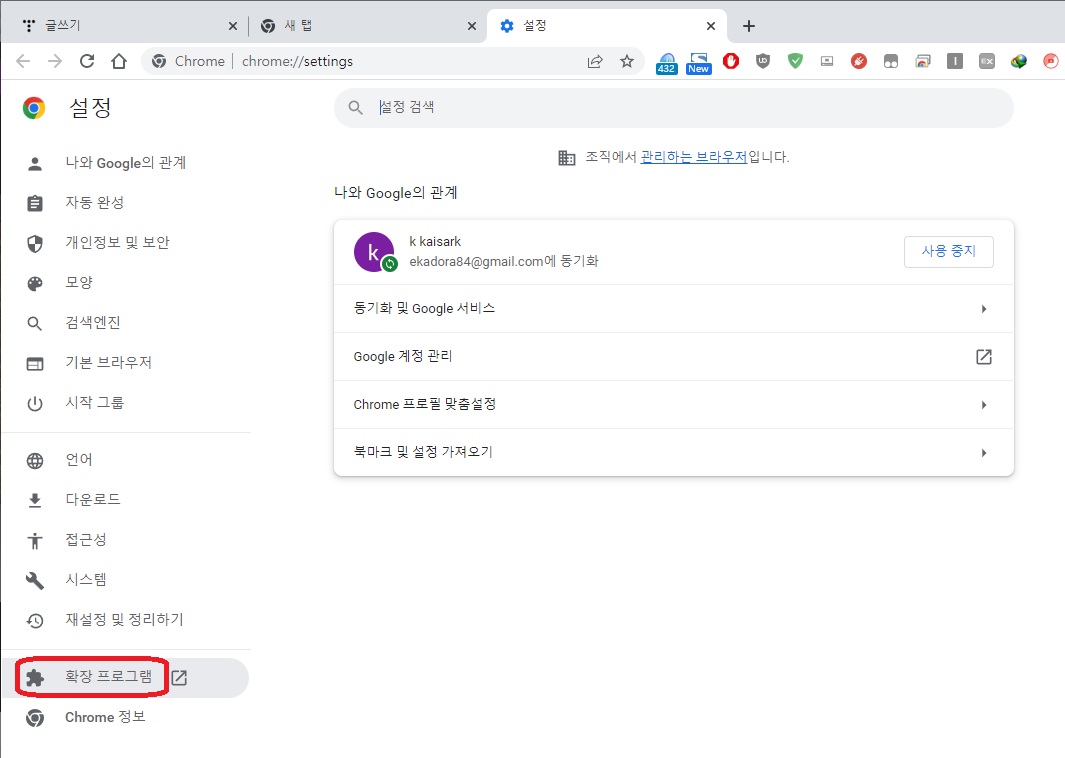Open the Internet Download Manager extension
The height and width of the screenshot is (758, 1065).
tap(1019, 61)
